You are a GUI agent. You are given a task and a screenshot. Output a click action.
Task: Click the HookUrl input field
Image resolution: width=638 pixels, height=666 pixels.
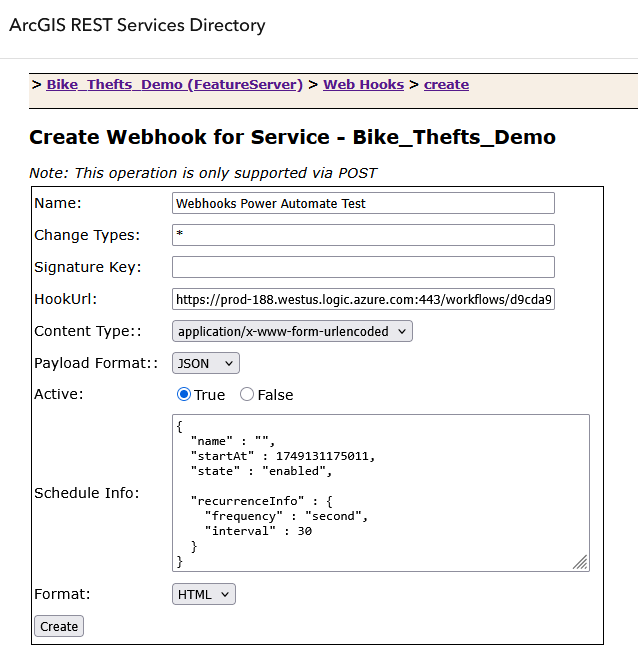363,299
